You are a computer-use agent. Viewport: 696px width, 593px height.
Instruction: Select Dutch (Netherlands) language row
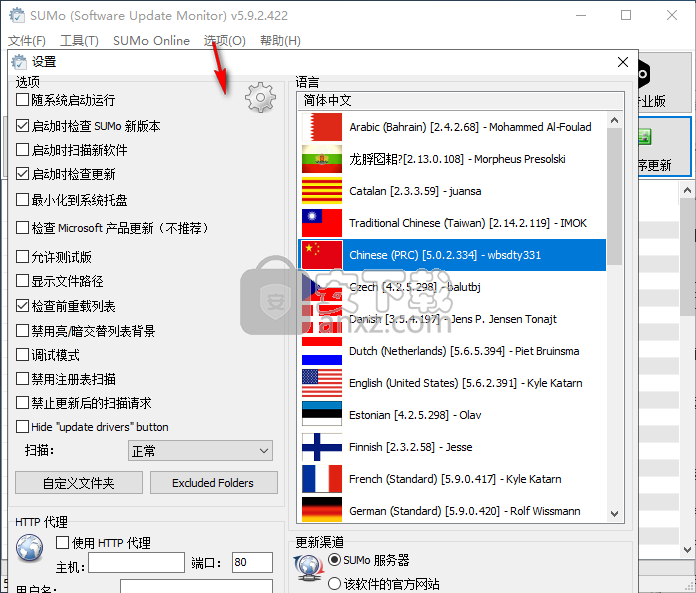[453, 351]
